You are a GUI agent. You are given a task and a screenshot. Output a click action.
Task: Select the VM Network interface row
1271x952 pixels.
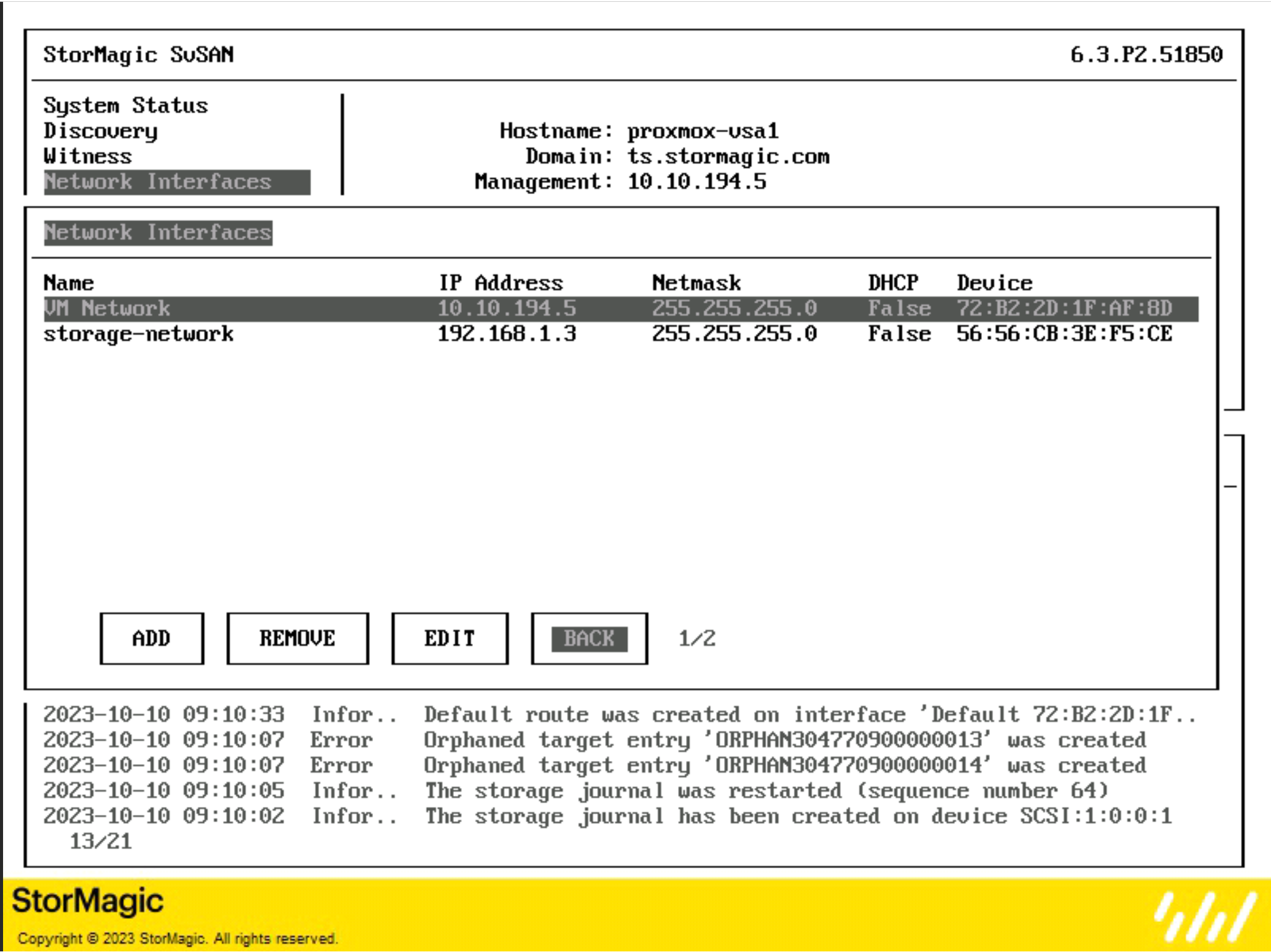tap(620, 309)
